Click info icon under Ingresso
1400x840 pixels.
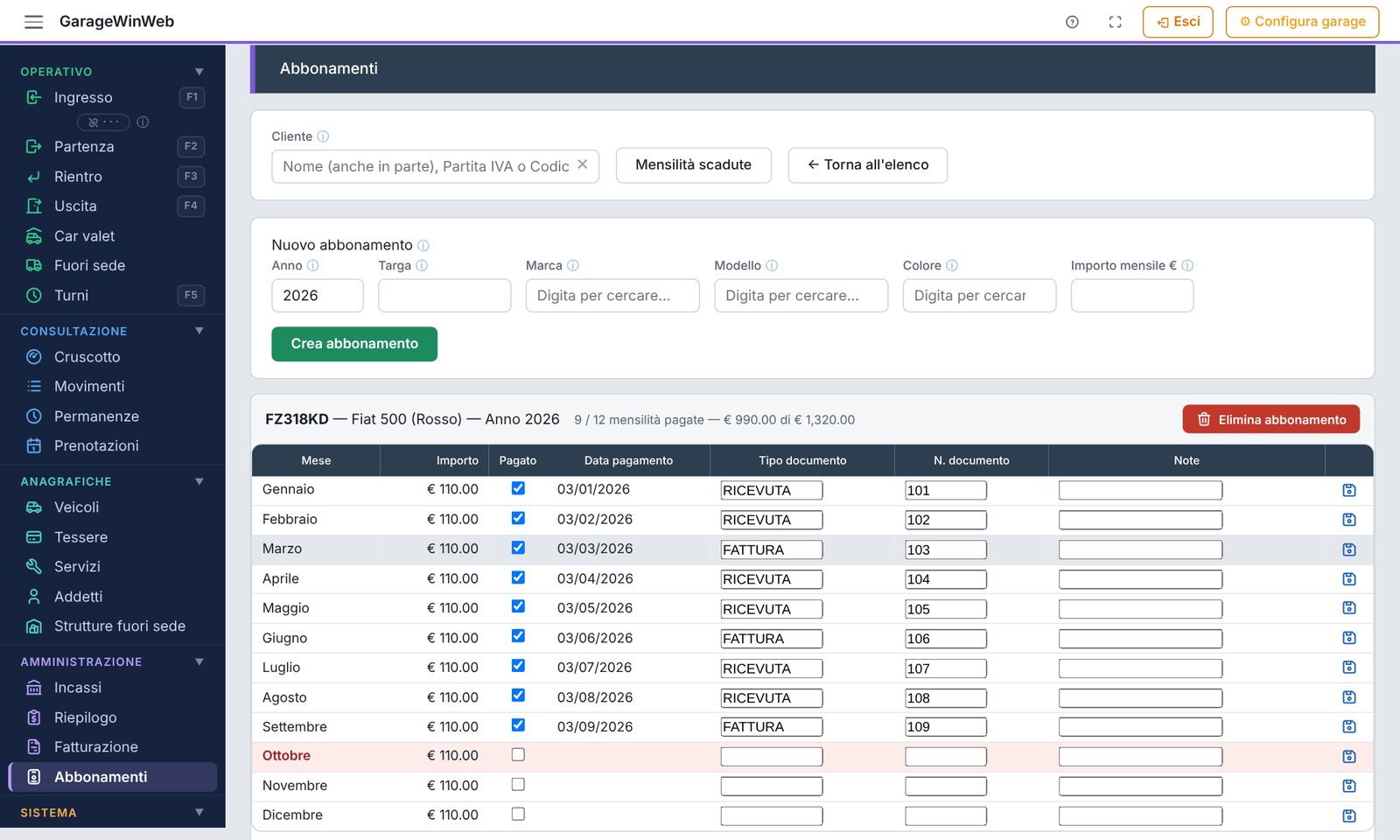[x=143, y=122]
